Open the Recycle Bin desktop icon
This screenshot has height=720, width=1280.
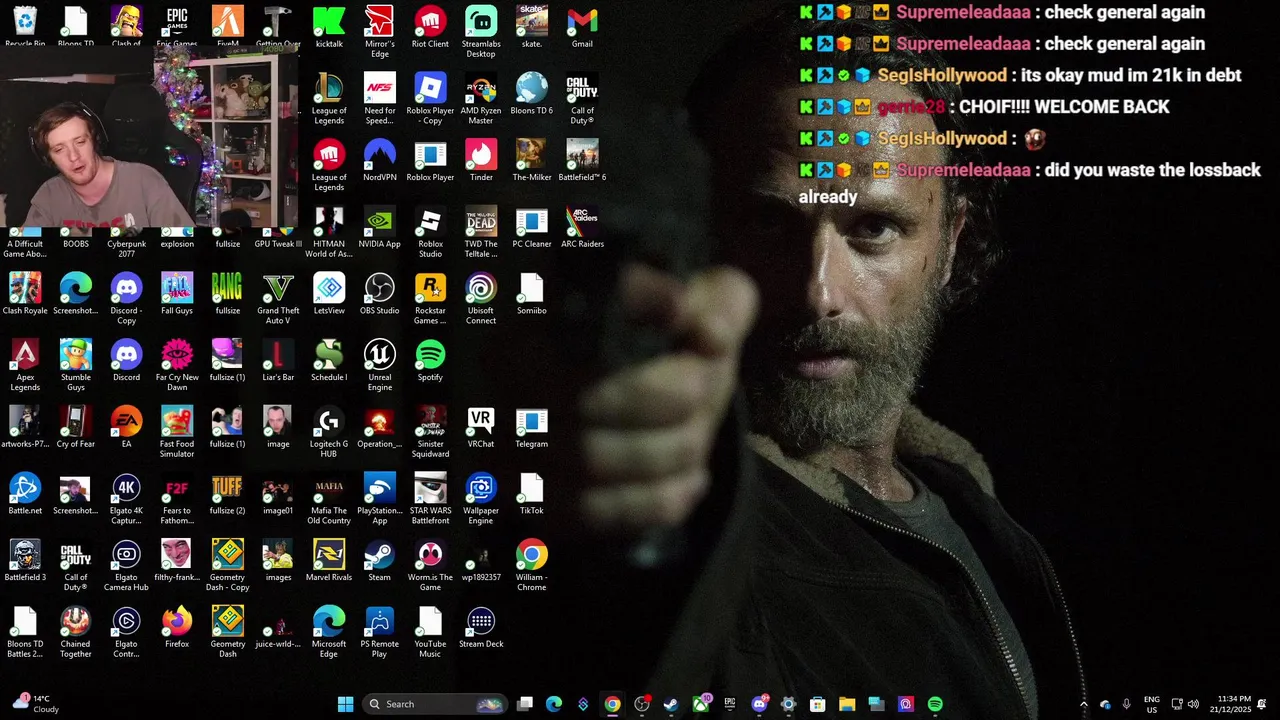coord(25,26)
